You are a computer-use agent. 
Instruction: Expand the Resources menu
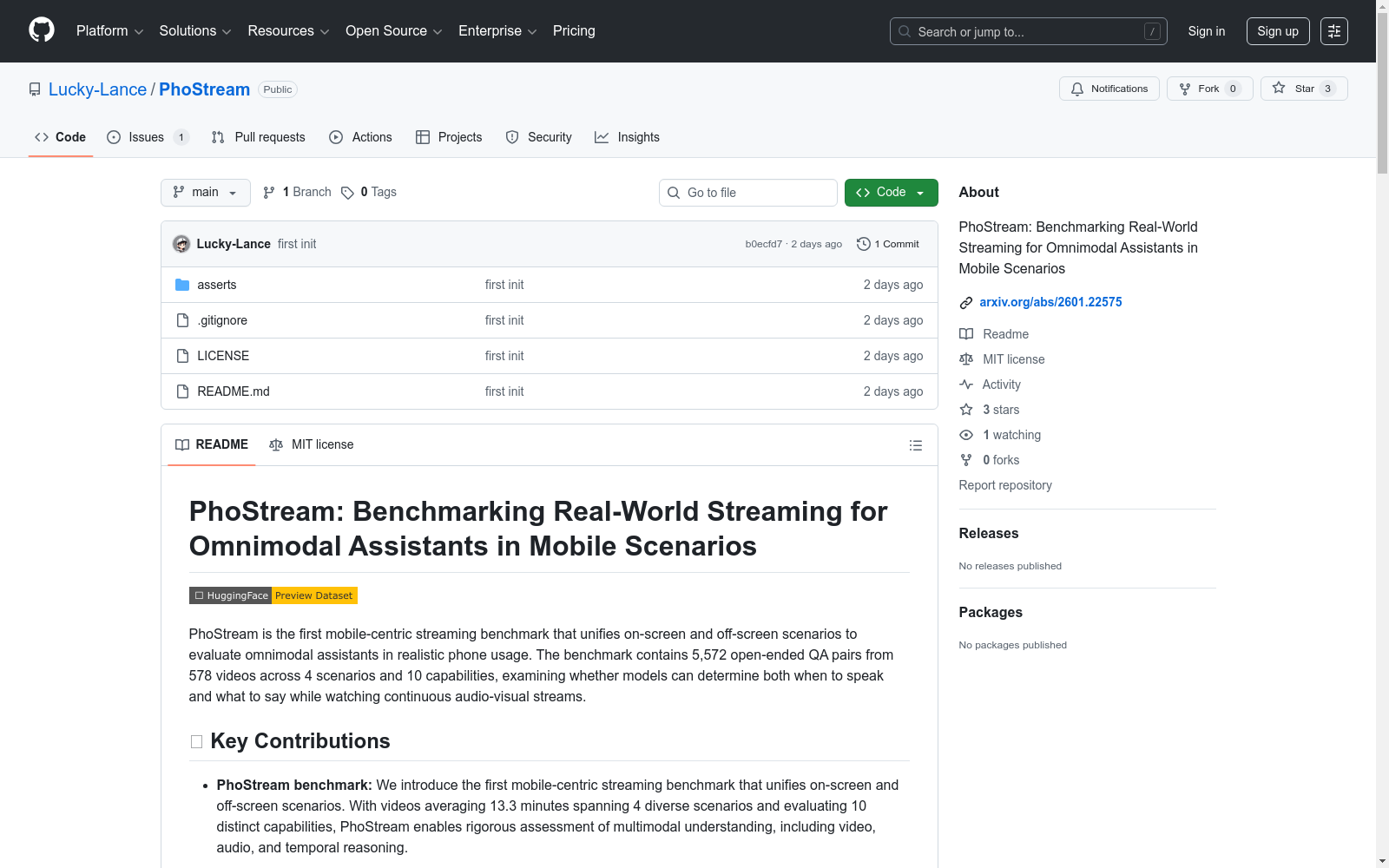288,31
